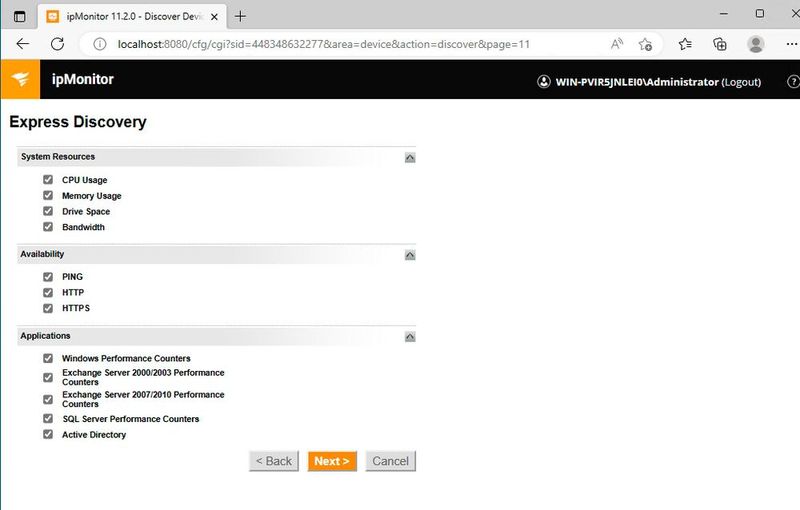Open the tab actions menu icon
Screen dimensions: 800x510
19,16
